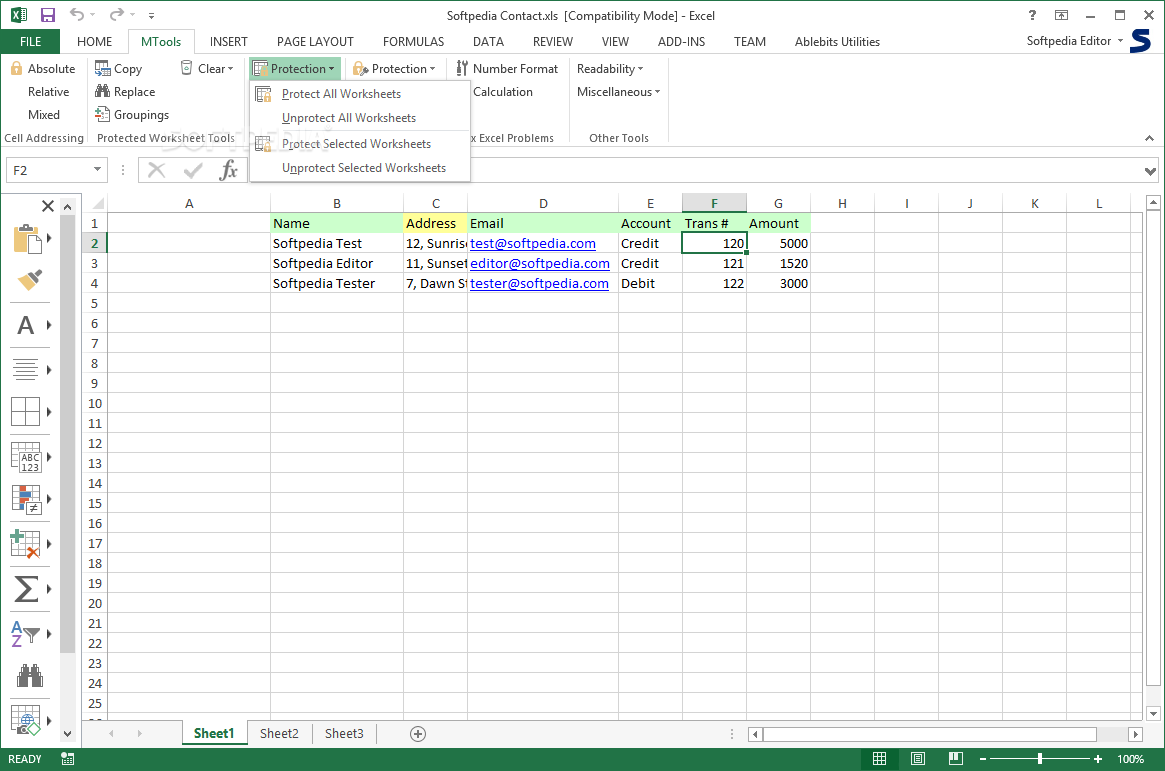Choose Unprotect All Worksheets
Screen dimensions: 1165x771
360,117
